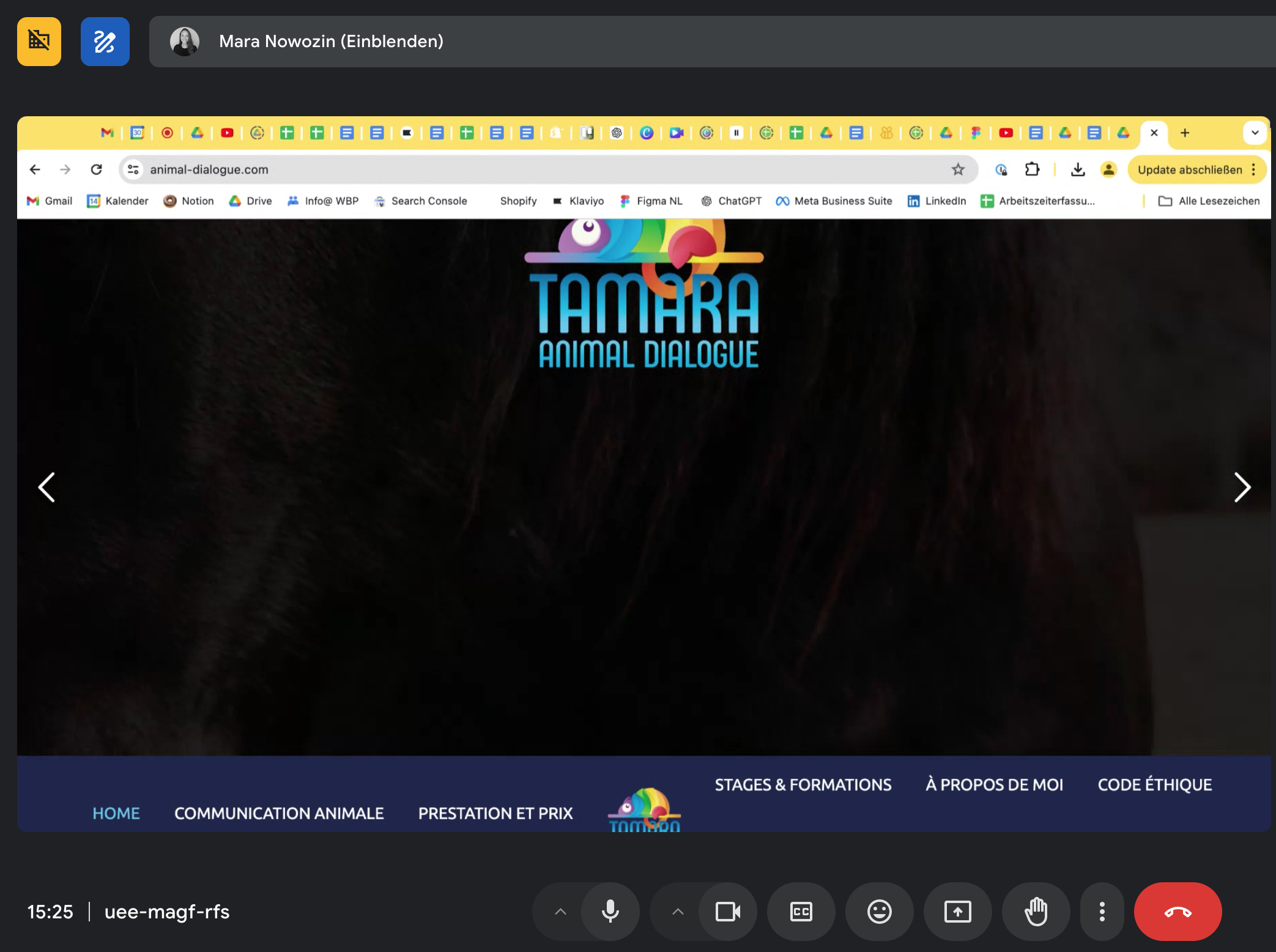Open the tab with the orange bee icon

coord(886,133)
